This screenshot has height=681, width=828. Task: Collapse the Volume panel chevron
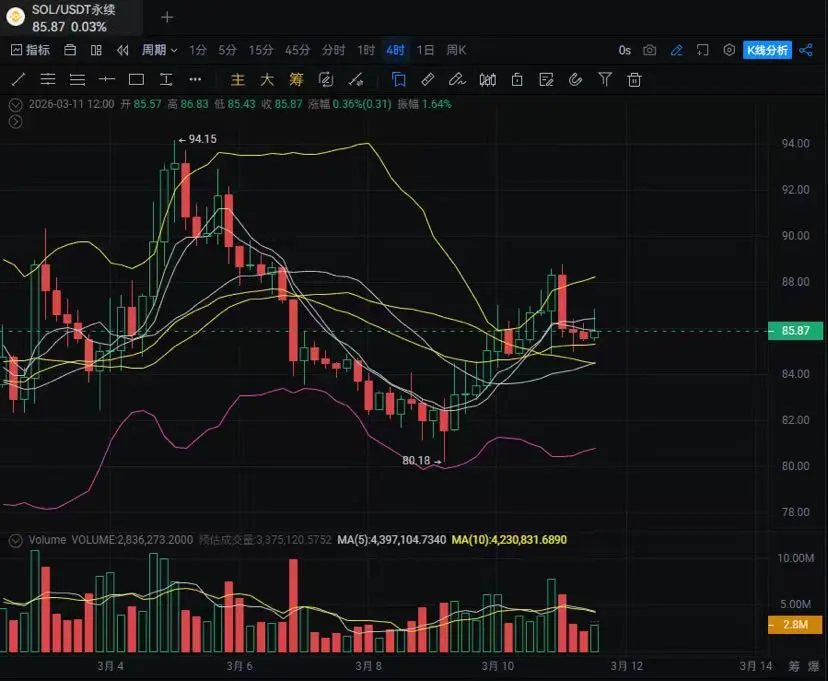[16, 541]
